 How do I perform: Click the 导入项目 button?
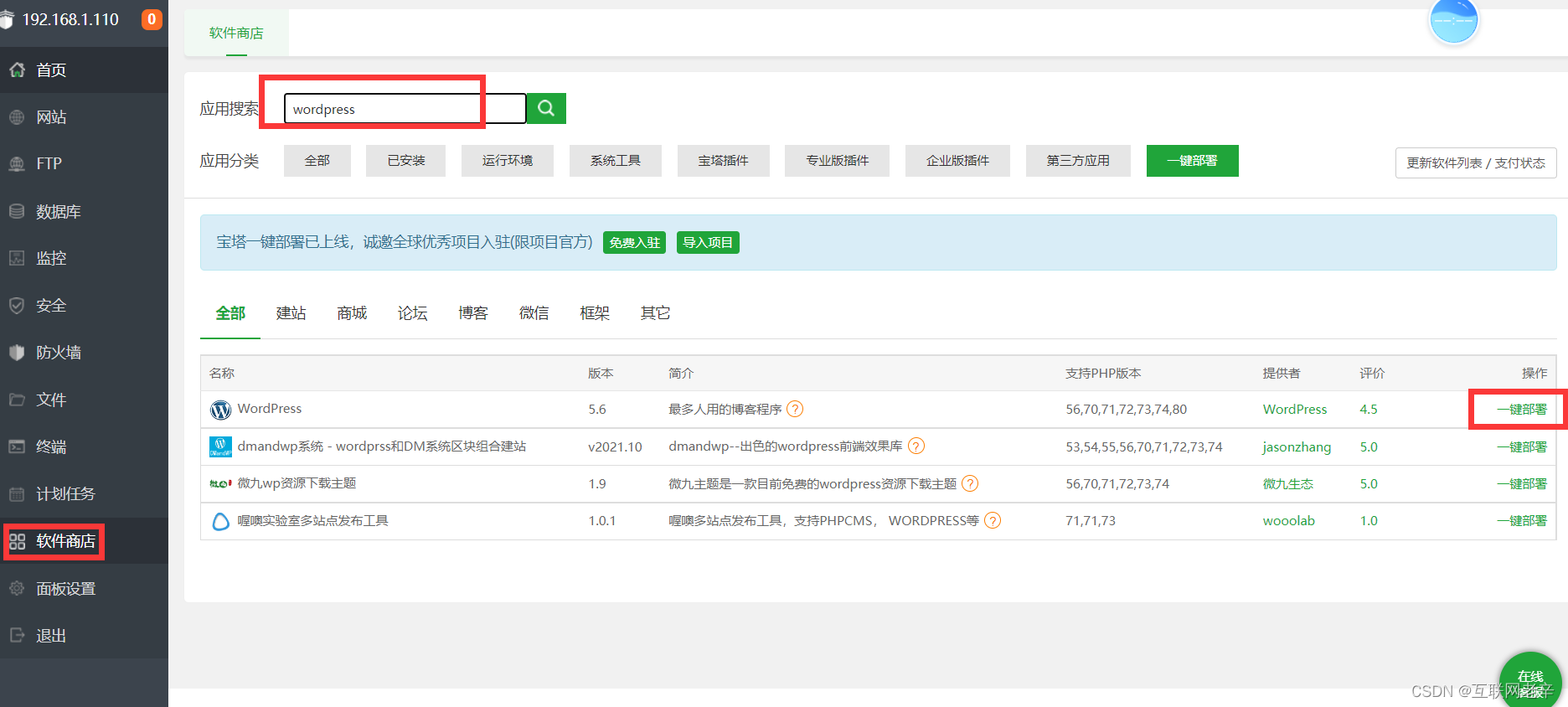tap(708, 243)
